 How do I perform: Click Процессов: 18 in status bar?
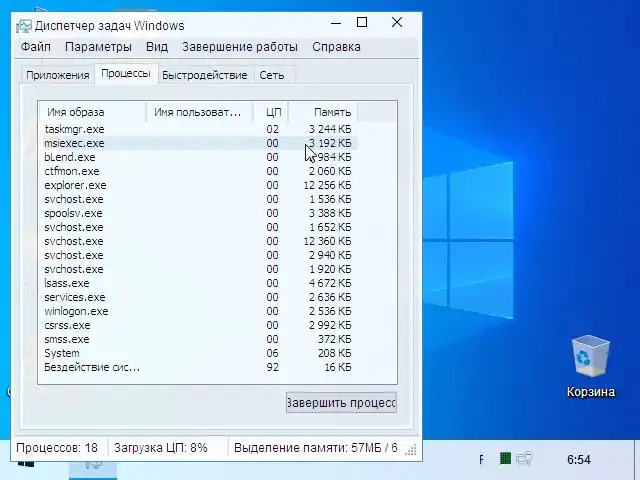pos(57,448)
